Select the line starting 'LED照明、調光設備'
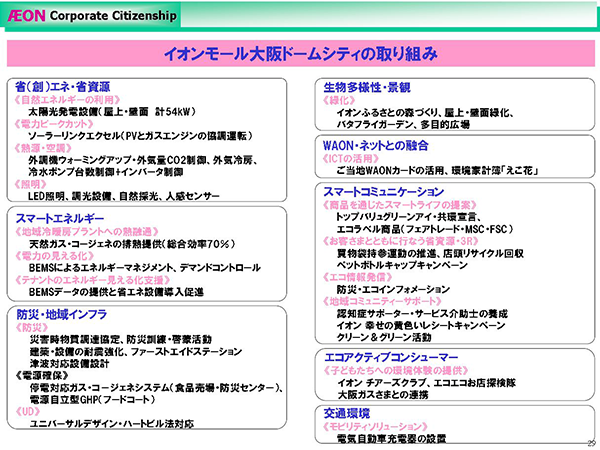The height and width of the screenshot is (450, 600). [x=124, y=196]
